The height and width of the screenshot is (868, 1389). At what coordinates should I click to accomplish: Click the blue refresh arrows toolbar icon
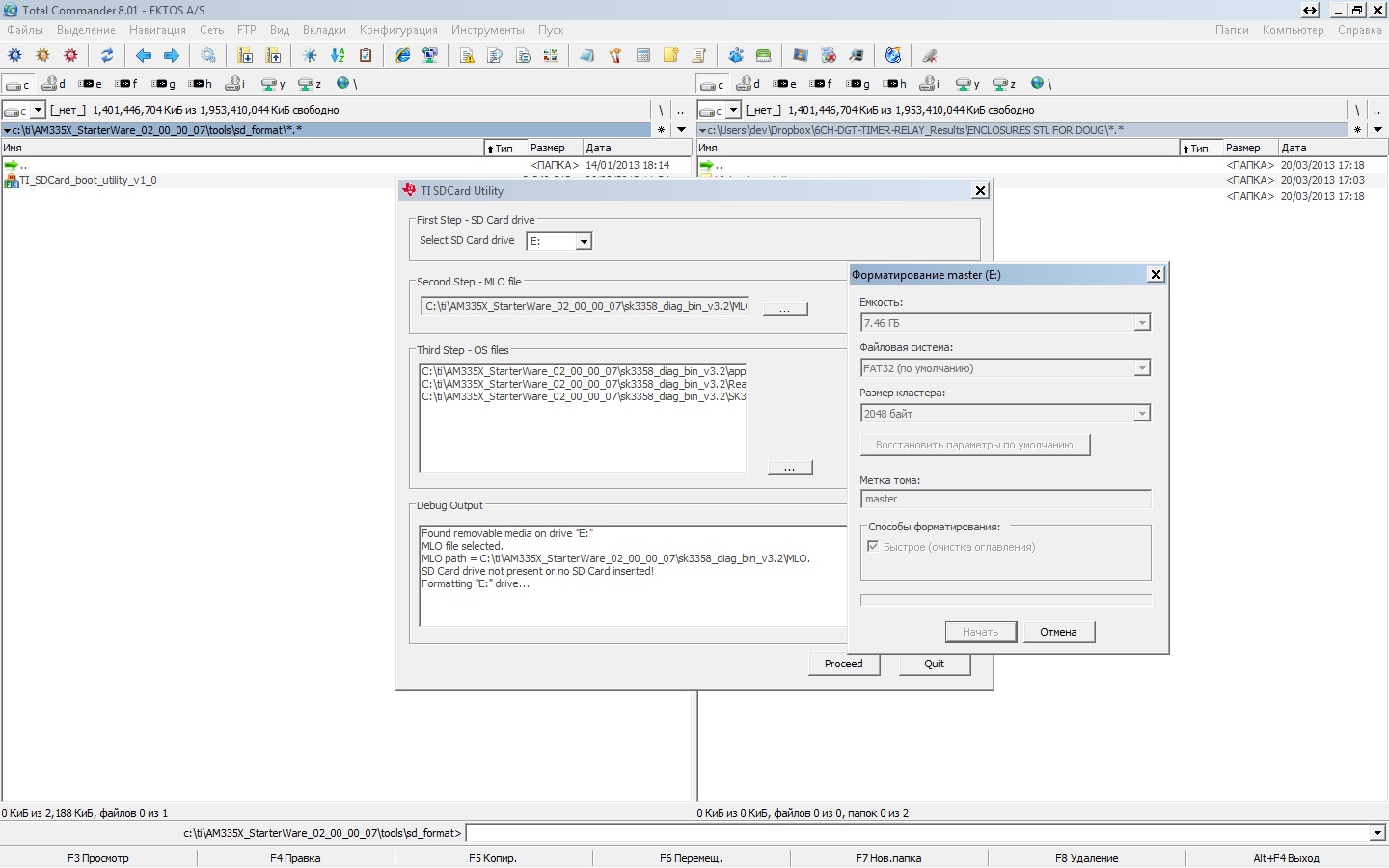(x=107, y=56)
